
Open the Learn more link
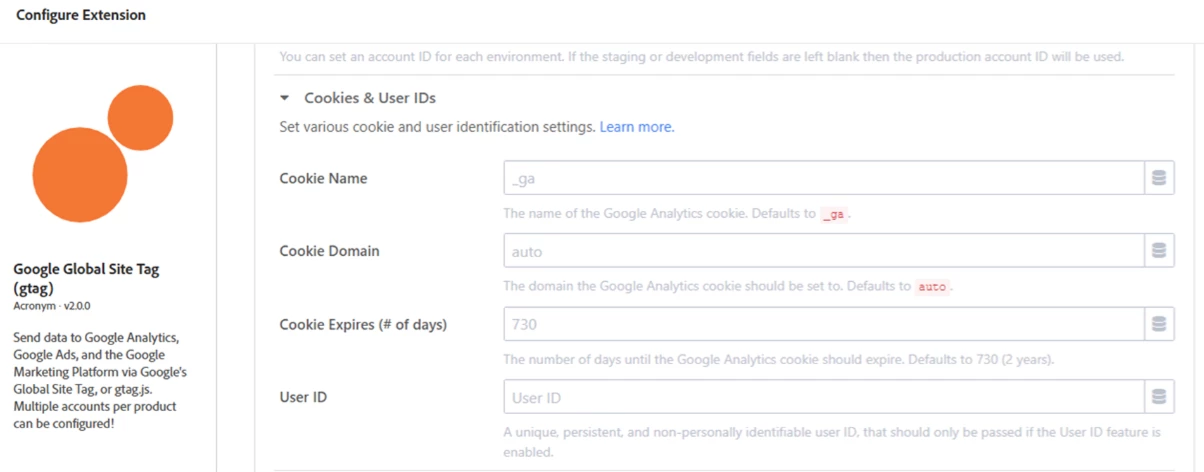(x=637, y=127)
